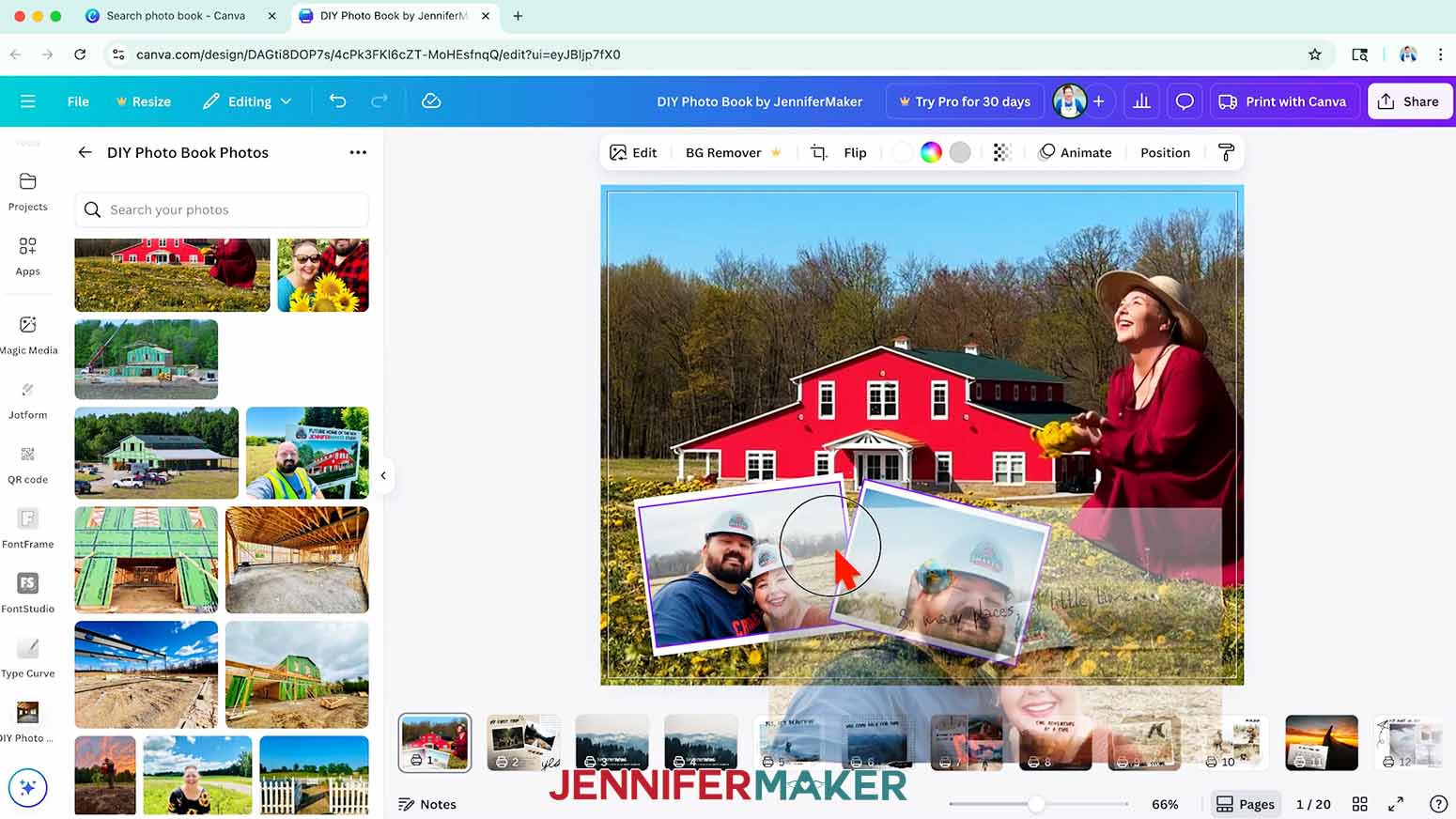Open the FontFrame app
The height and width of the screenshot is (819, 1456).
pyautogui.click(x=28, y=530)
